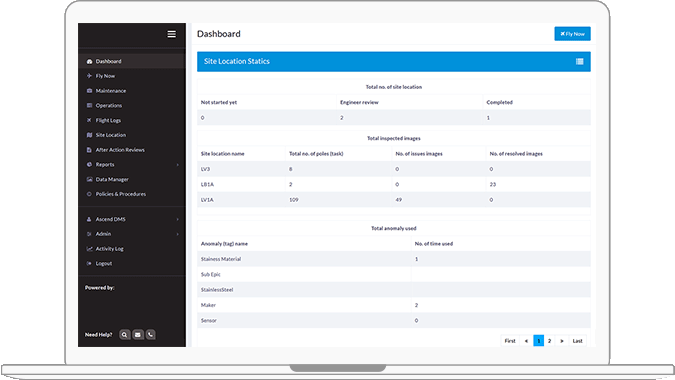Click the Maker anomaly row

pos(394,305)
